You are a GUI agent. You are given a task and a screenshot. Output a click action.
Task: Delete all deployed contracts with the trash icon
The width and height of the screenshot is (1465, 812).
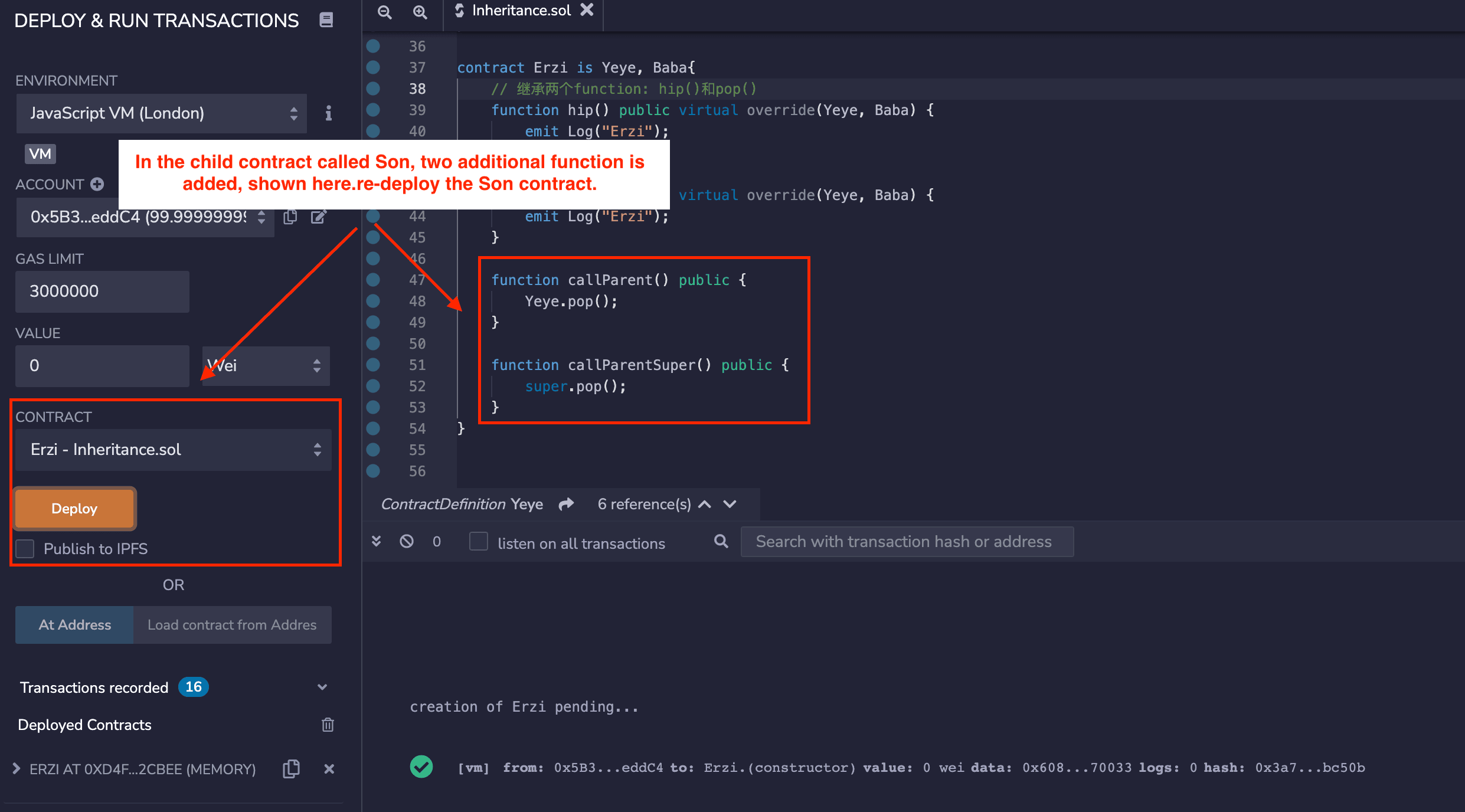tap(328, 725)
